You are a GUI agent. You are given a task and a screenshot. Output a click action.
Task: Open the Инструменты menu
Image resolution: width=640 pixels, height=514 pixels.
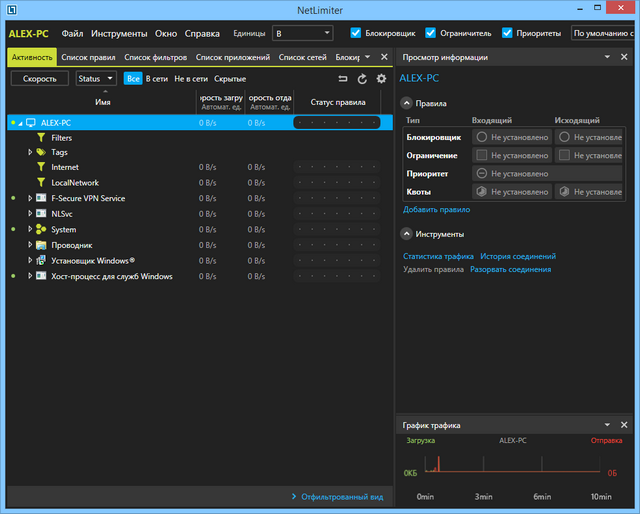pyautogui.click(x=119, y=33)
